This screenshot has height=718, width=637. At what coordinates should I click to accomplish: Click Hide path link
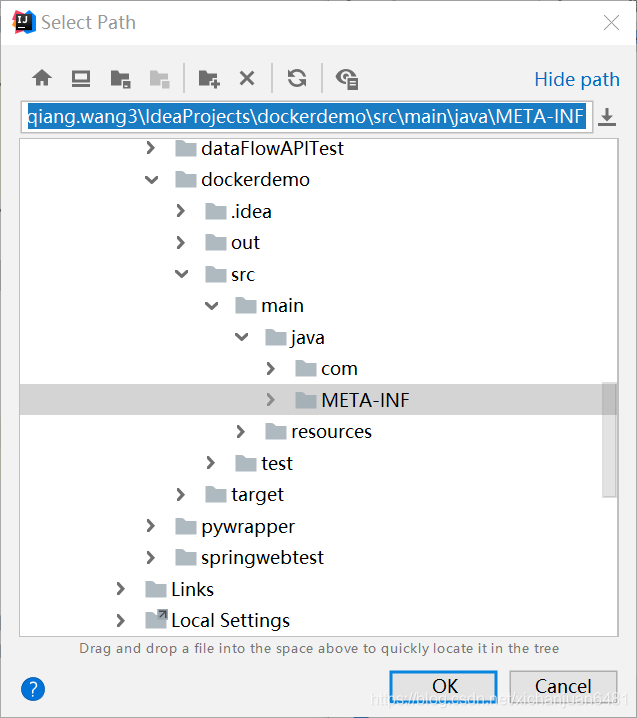577,79
